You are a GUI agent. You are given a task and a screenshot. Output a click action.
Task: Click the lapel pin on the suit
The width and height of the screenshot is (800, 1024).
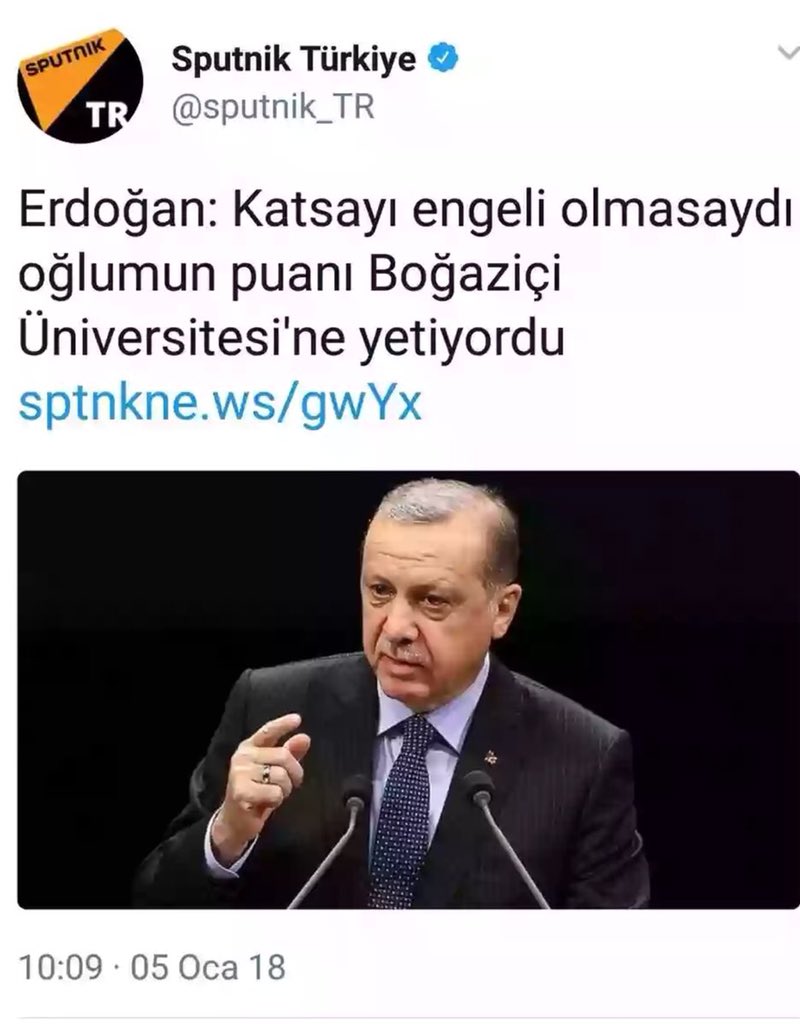coord(490,757)
